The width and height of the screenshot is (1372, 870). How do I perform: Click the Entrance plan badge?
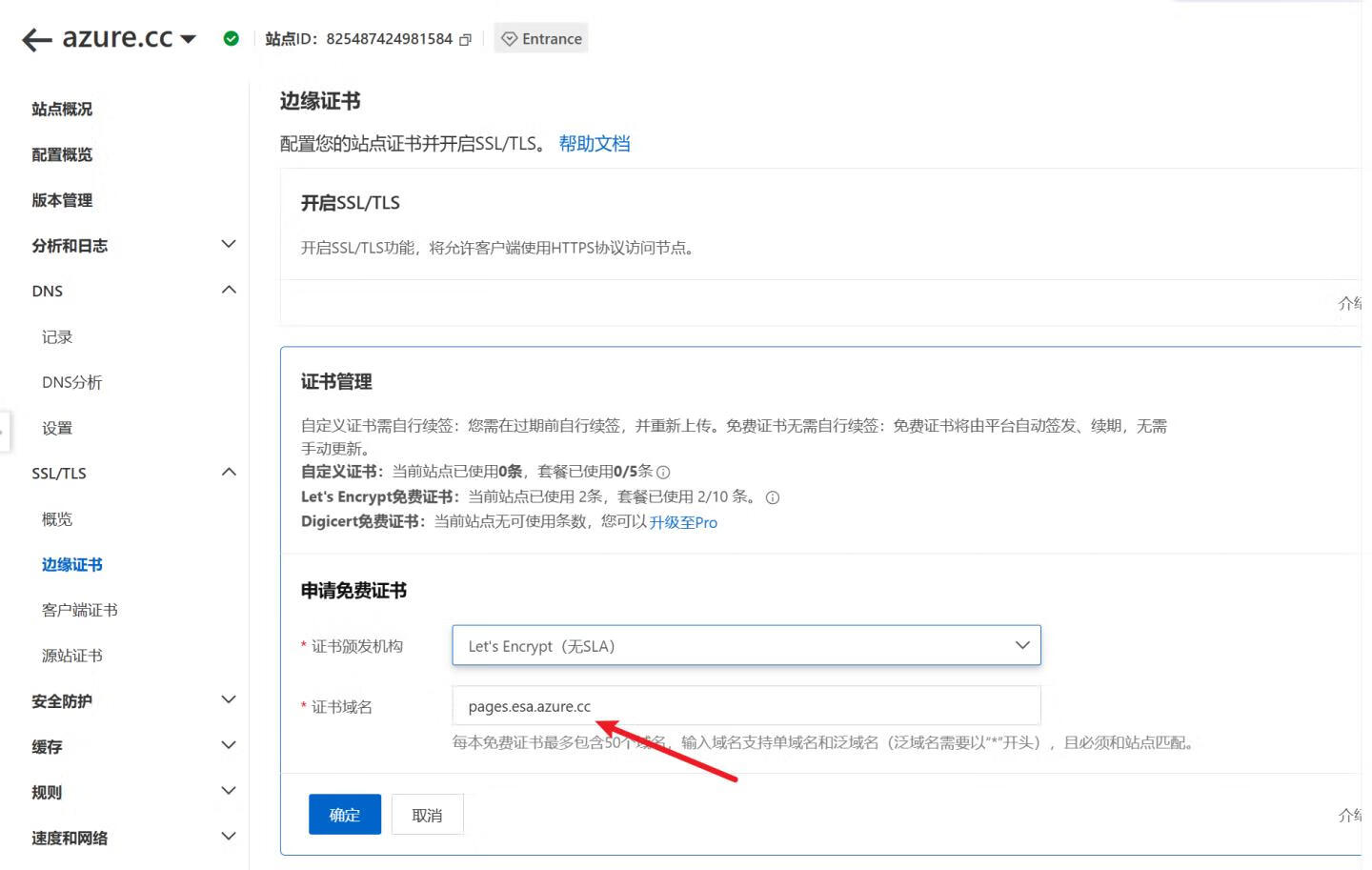pyautogui.click(x=541, y=39)
